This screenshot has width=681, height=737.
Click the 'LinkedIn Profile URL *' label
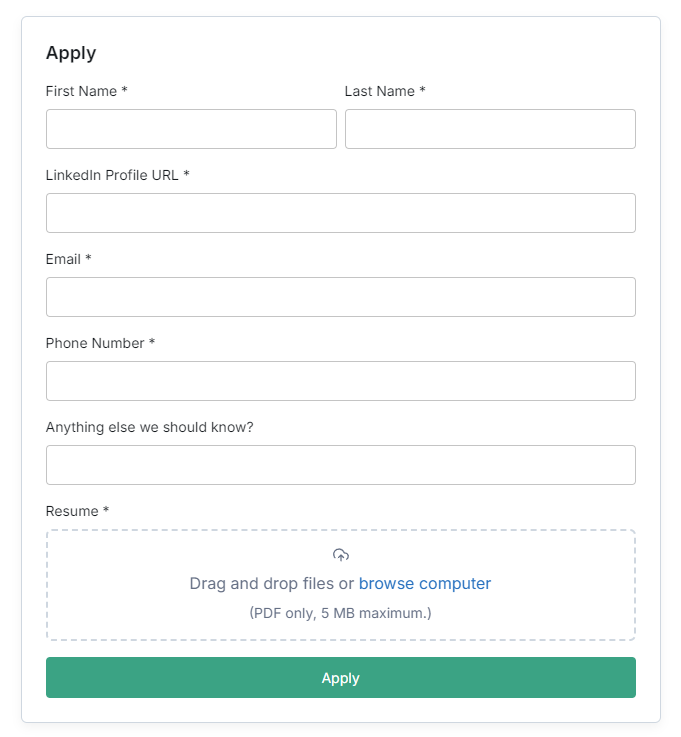(x=117, y=175)
